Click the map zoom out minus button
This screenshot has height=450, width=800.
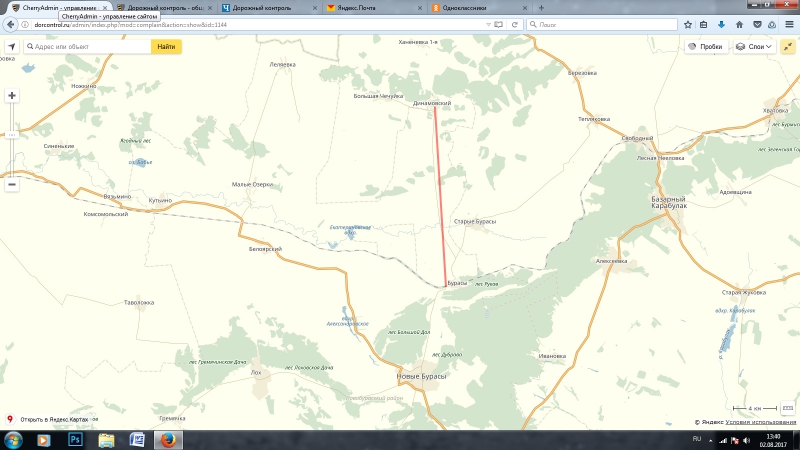coord(11,184)
